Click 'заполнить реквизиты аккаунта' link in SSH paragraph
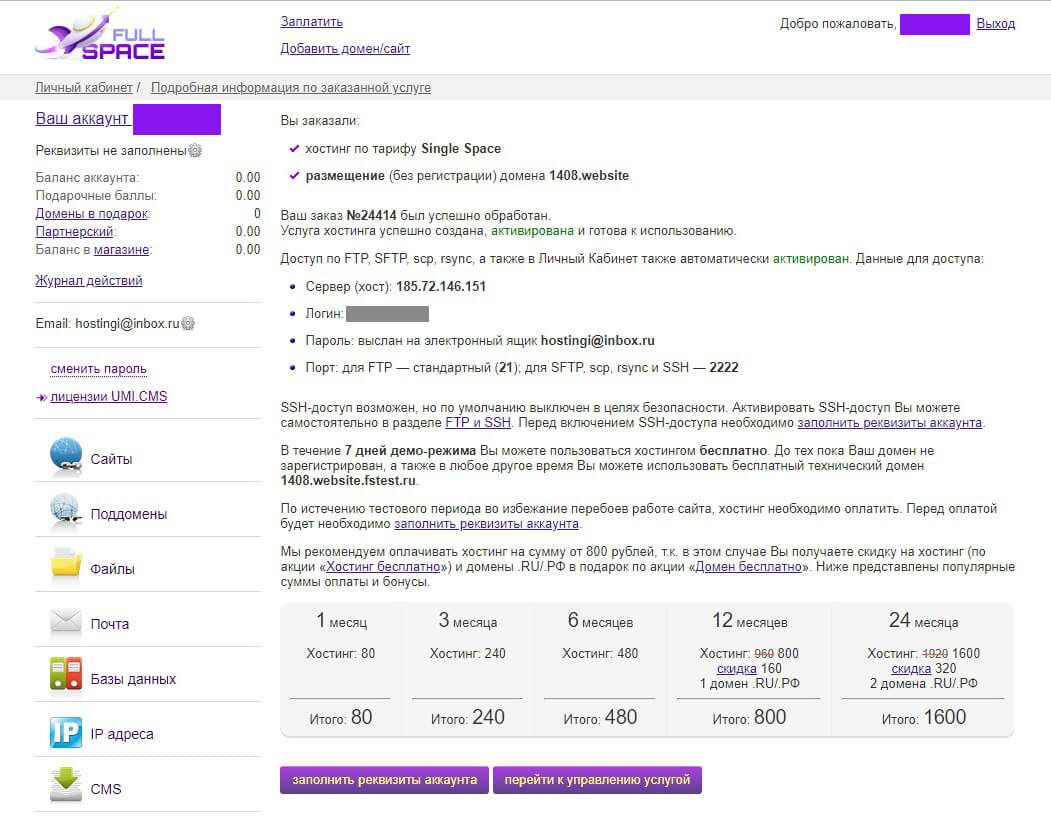Image resolution: width=1051 pixels, height=818 pixels. 889,422
